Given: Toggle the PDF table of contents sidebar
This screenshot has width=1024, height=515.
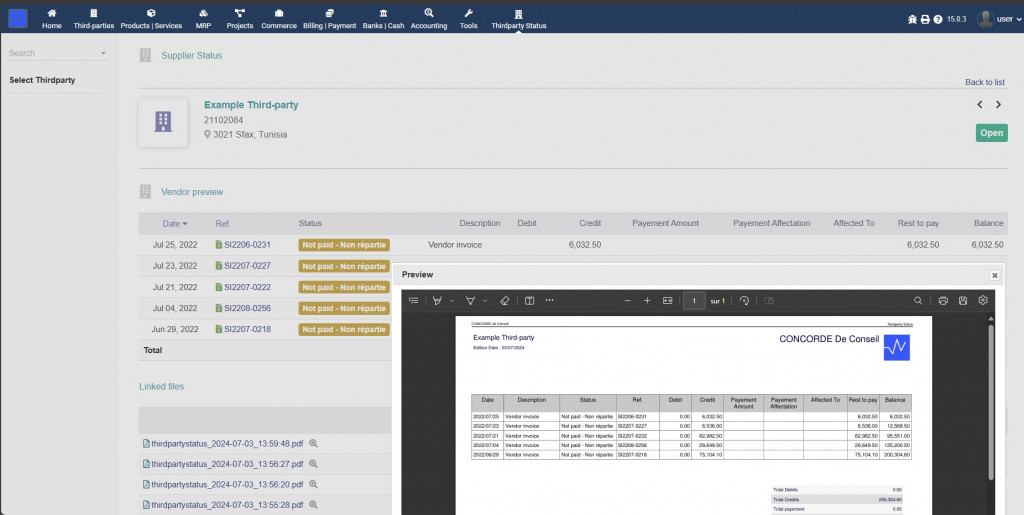Looking at the screenshot, I should (413, 300).
